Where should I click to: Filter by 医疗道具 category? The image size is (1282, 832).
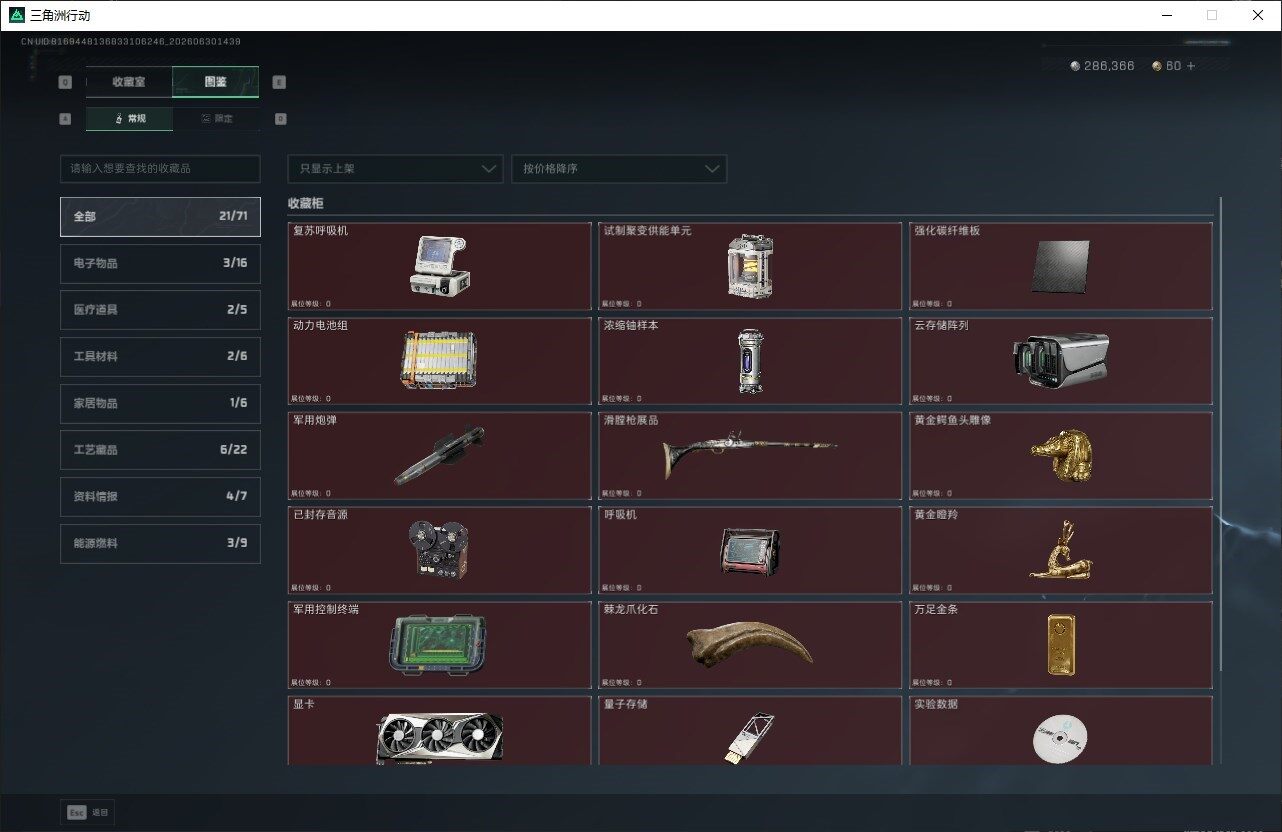(x=160, y=310)
